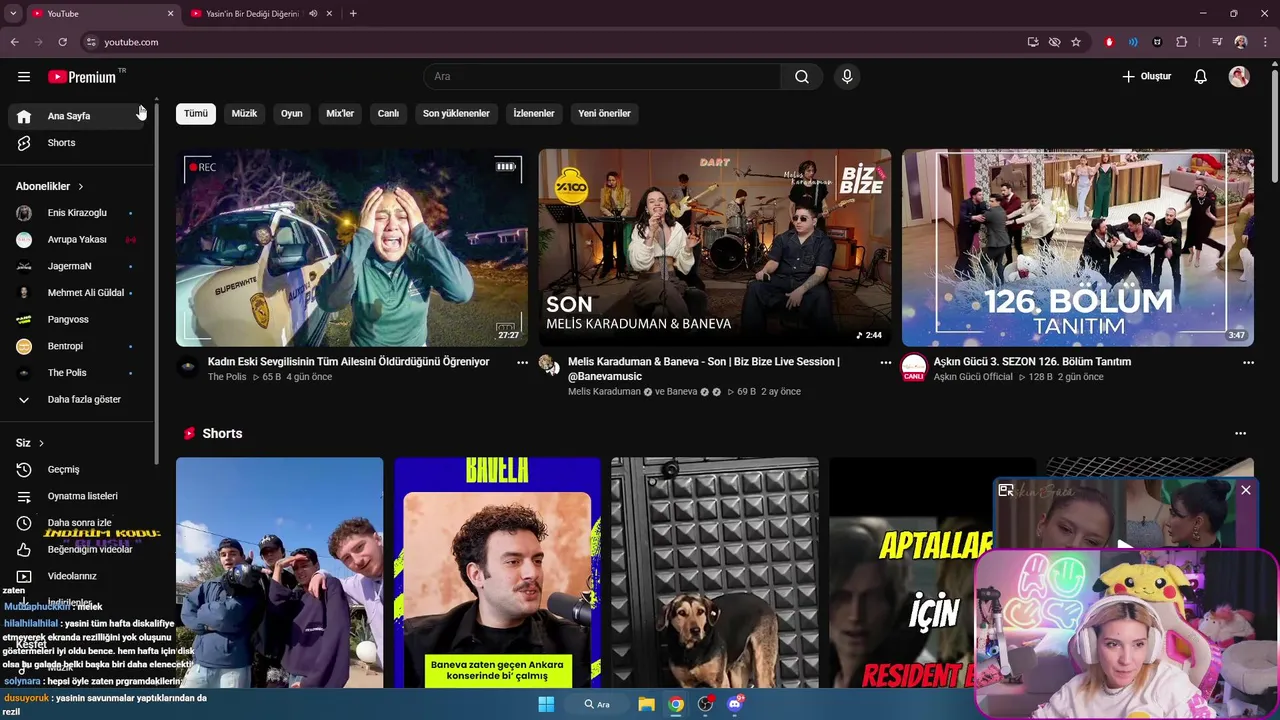The image size is (1280, 720).
Task: Open the Bentropi channel
Action: coord(77,346)
